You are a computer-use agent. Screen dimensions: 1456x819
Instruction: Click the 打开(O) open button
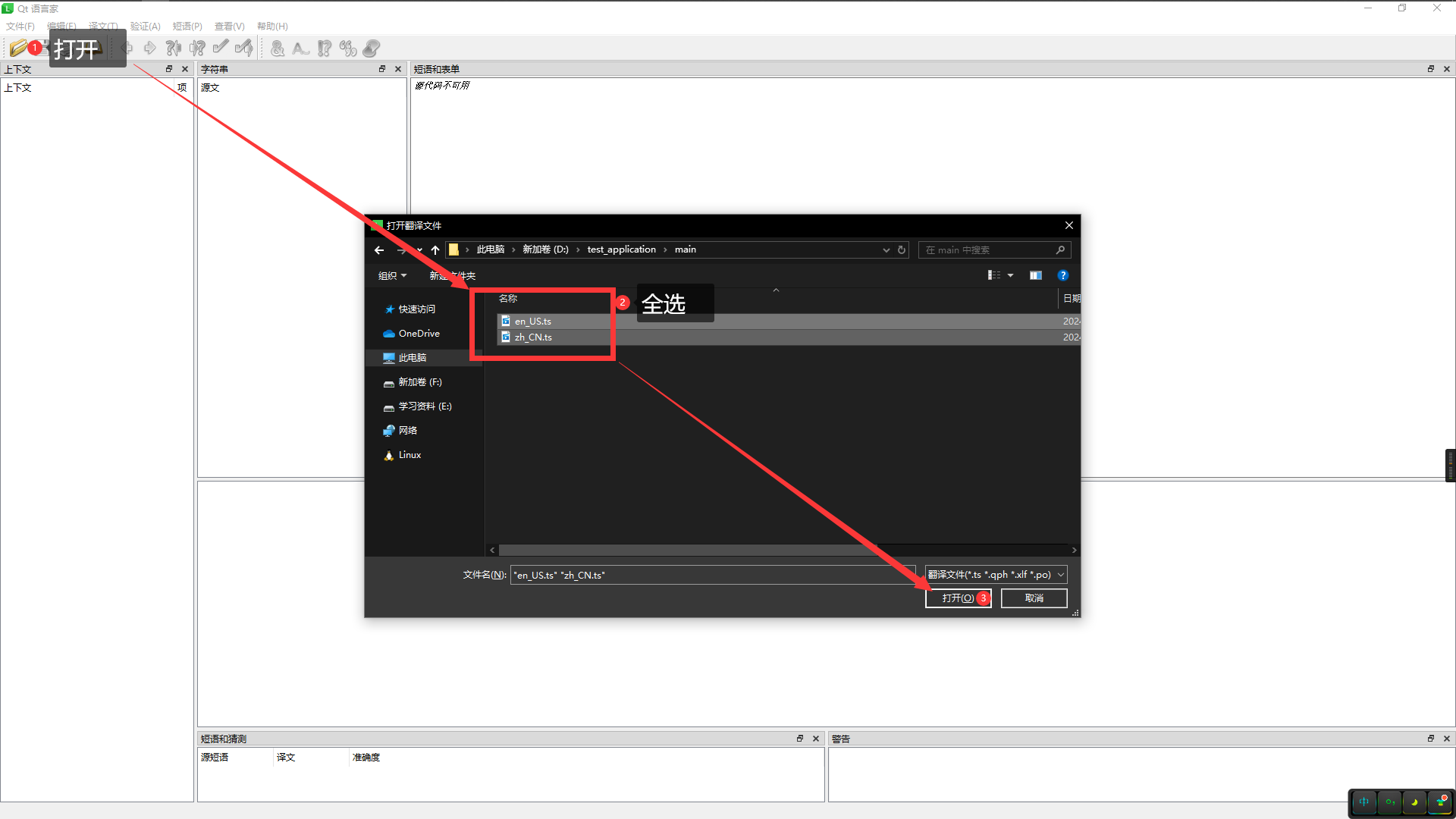tap(957, 597)
